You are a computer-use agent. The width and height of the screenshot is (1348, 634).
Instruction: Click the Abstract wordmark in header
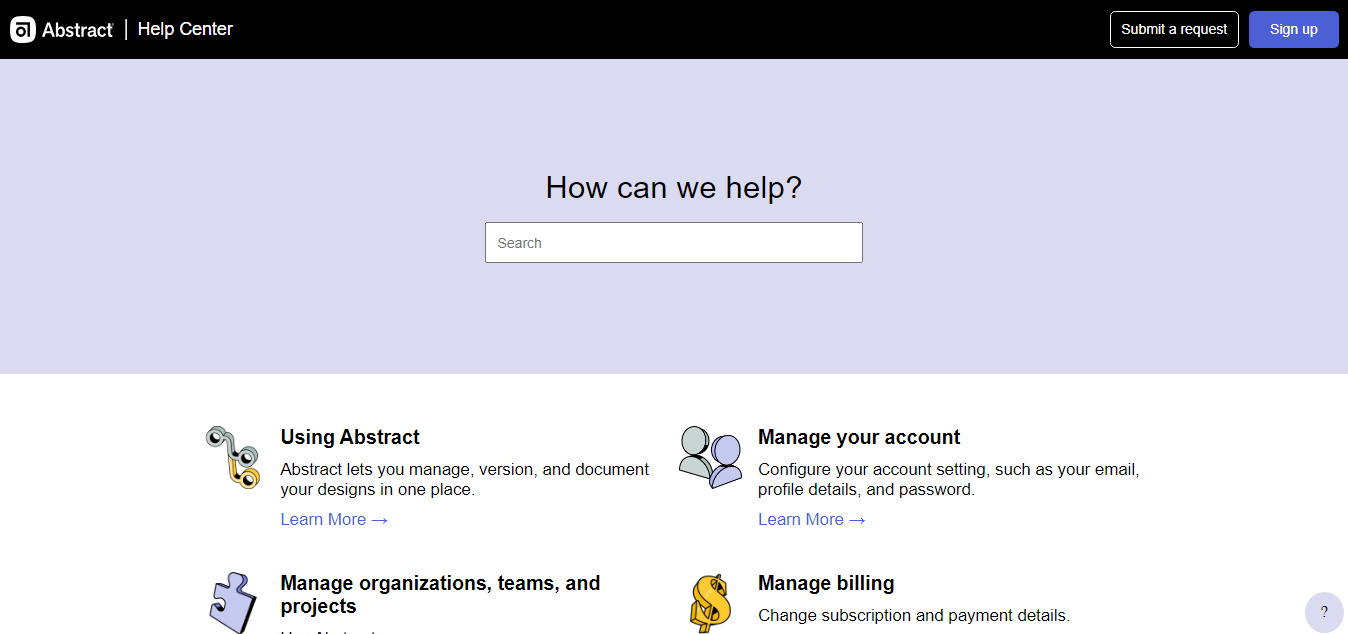click(x=77, y=30)
